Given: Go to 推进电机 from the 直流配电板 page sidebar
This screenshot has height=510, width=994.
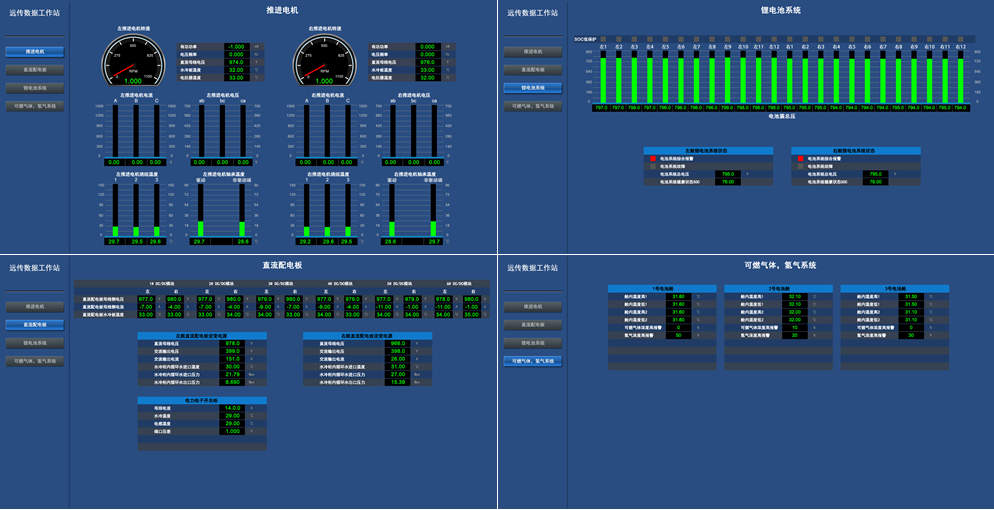Looking at the screenshot, I should point(34,307).
